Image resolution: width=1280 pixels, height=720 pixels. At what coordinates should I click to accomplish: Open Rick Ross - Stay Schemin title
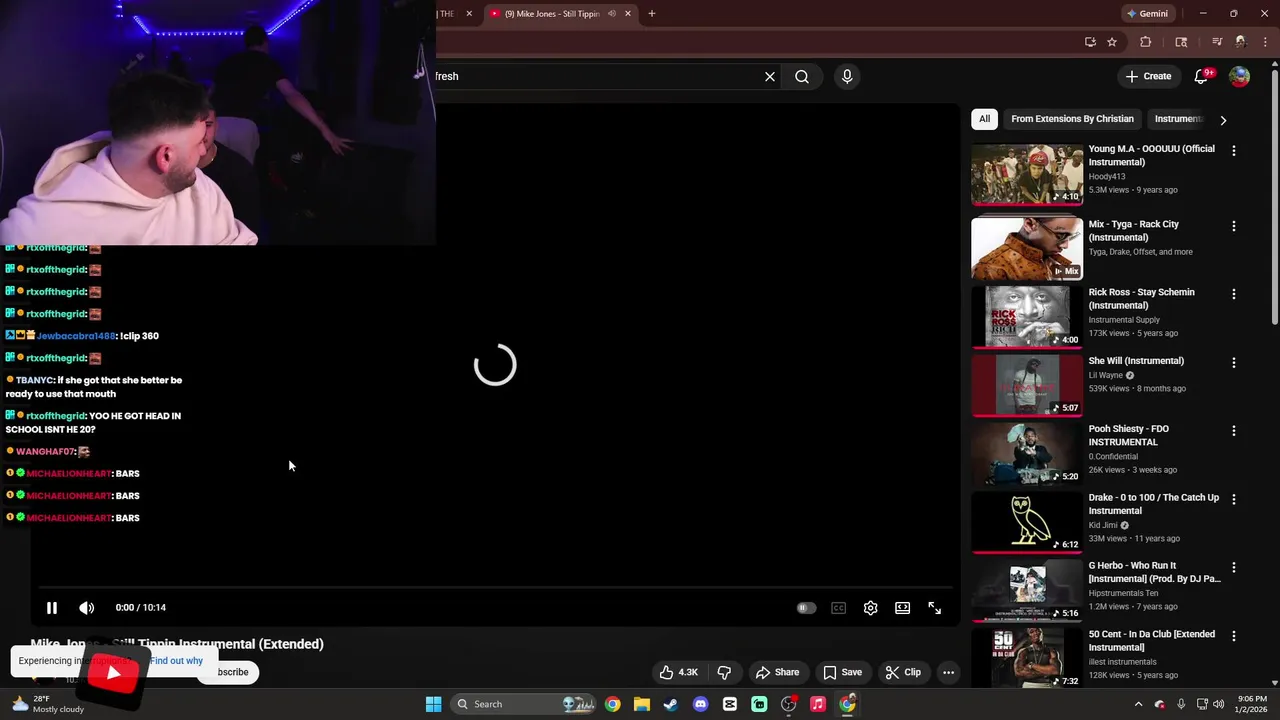click(1141, 298)
